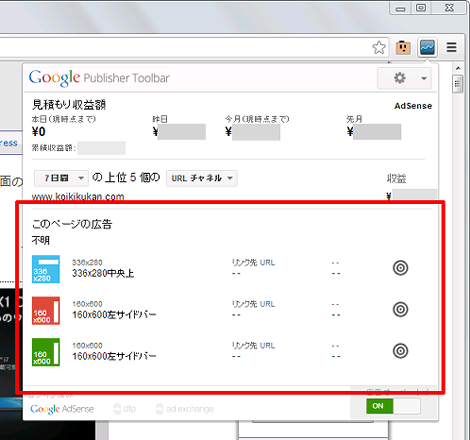This screenshot has height=440, width=470.
Task: Click the green 160x600 ad unit icon
Action: click(x=46, y=352)
